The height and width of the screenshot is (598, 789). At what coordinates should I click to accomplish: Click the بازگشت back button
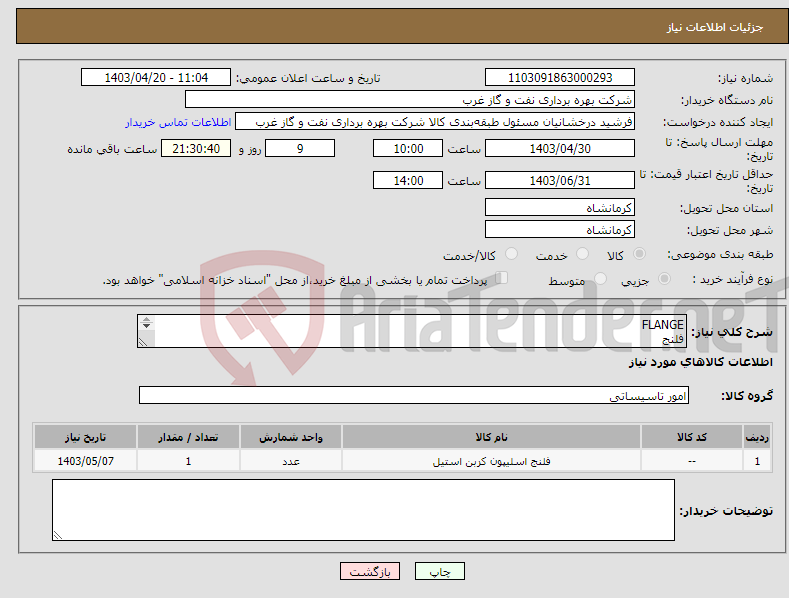[370, 571]
